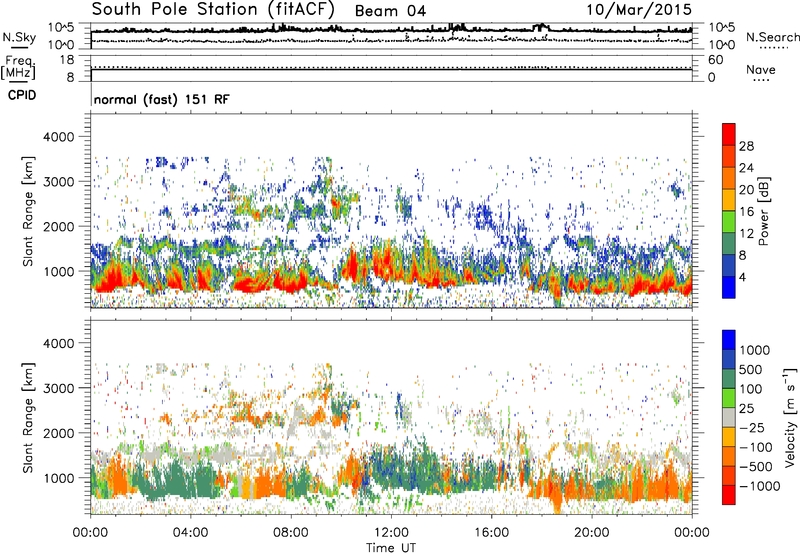Click the "CPID" label
The width and height of the screenshot is (800, 554).
22,95
